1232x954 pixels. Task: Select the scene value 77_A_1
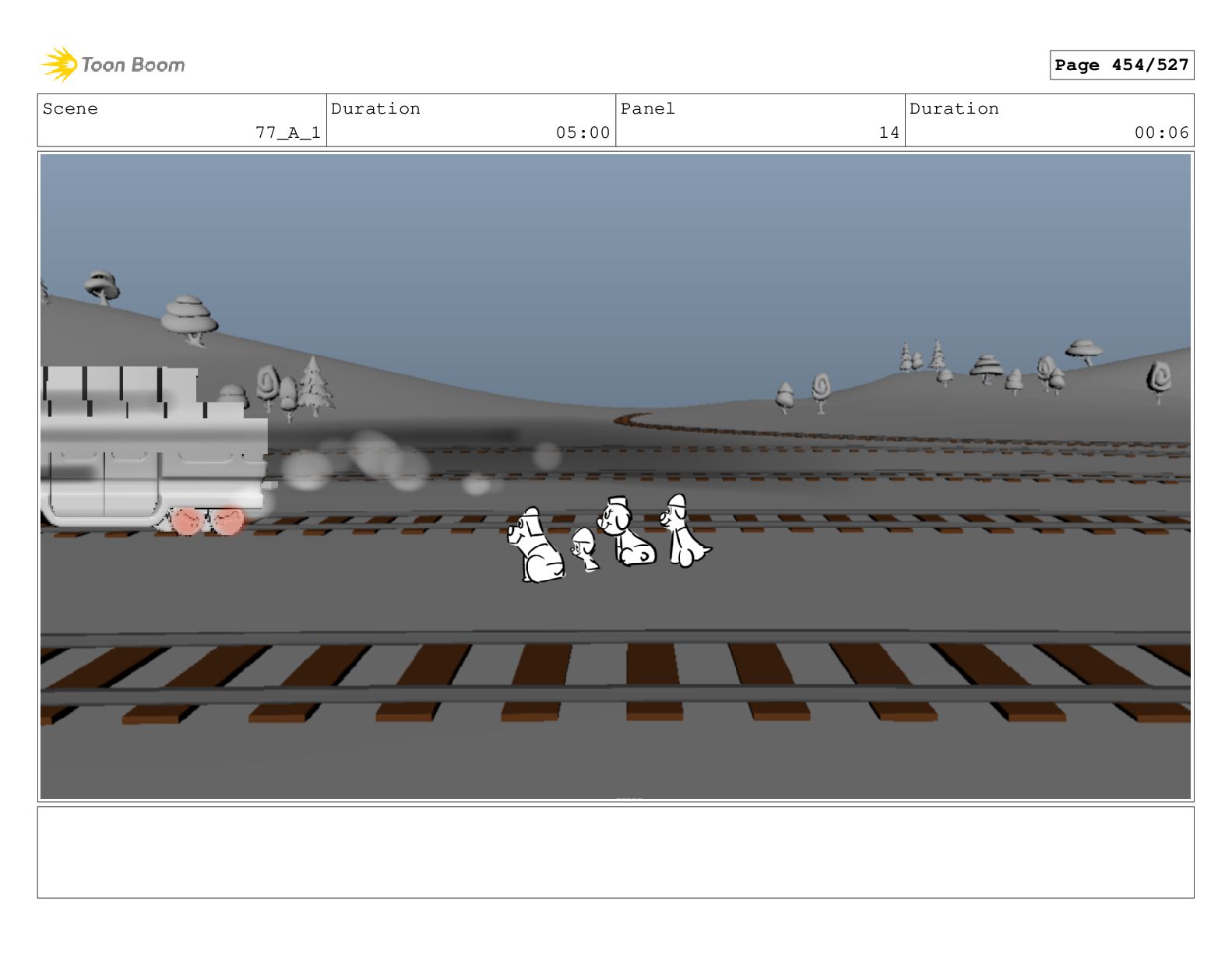pos(288,133)
